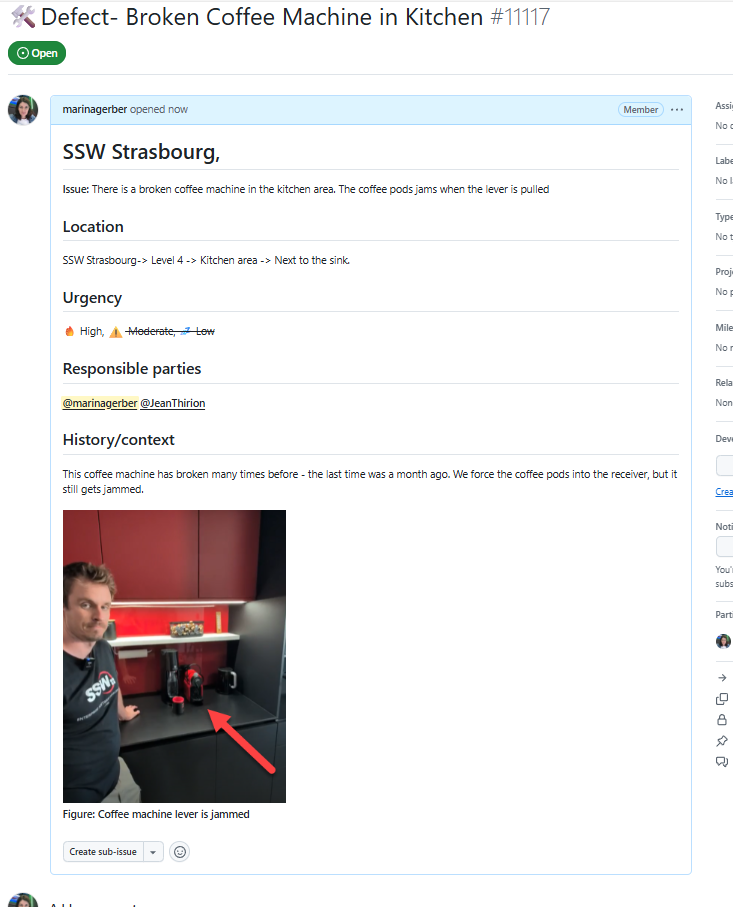Click the duplicate issue icon
Image resolution: width=733 pixels, height=907 pixels.
point(722,699)
